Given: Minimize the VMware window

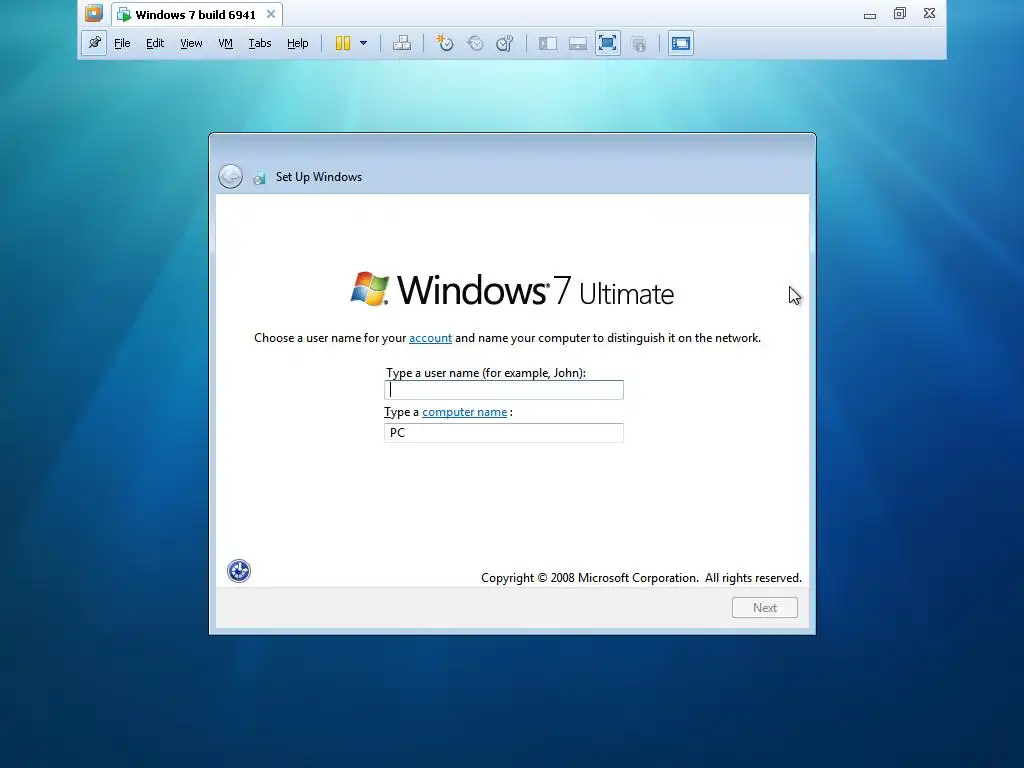Looking at the screenshot, I should (x=870, y=14).
